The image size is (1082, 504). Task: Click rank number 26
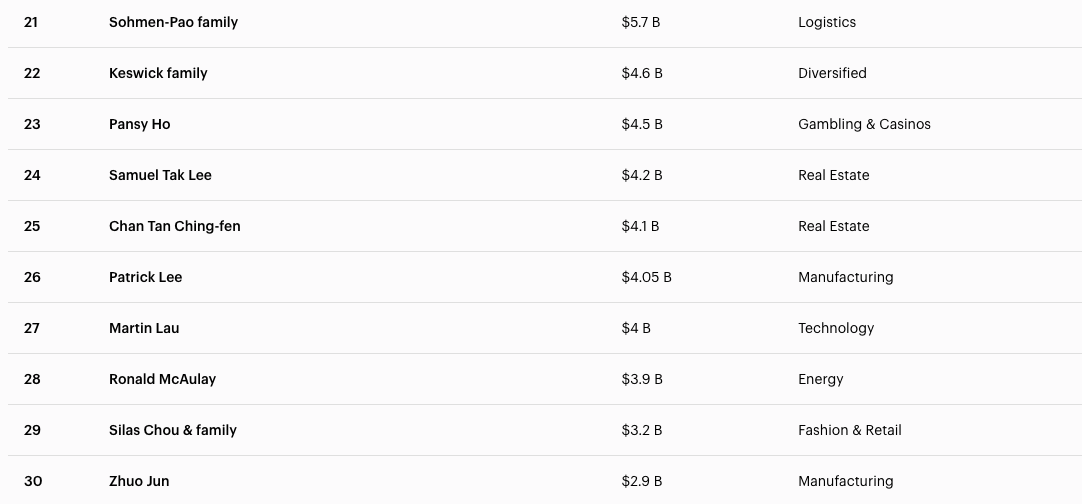coord(32,277)
